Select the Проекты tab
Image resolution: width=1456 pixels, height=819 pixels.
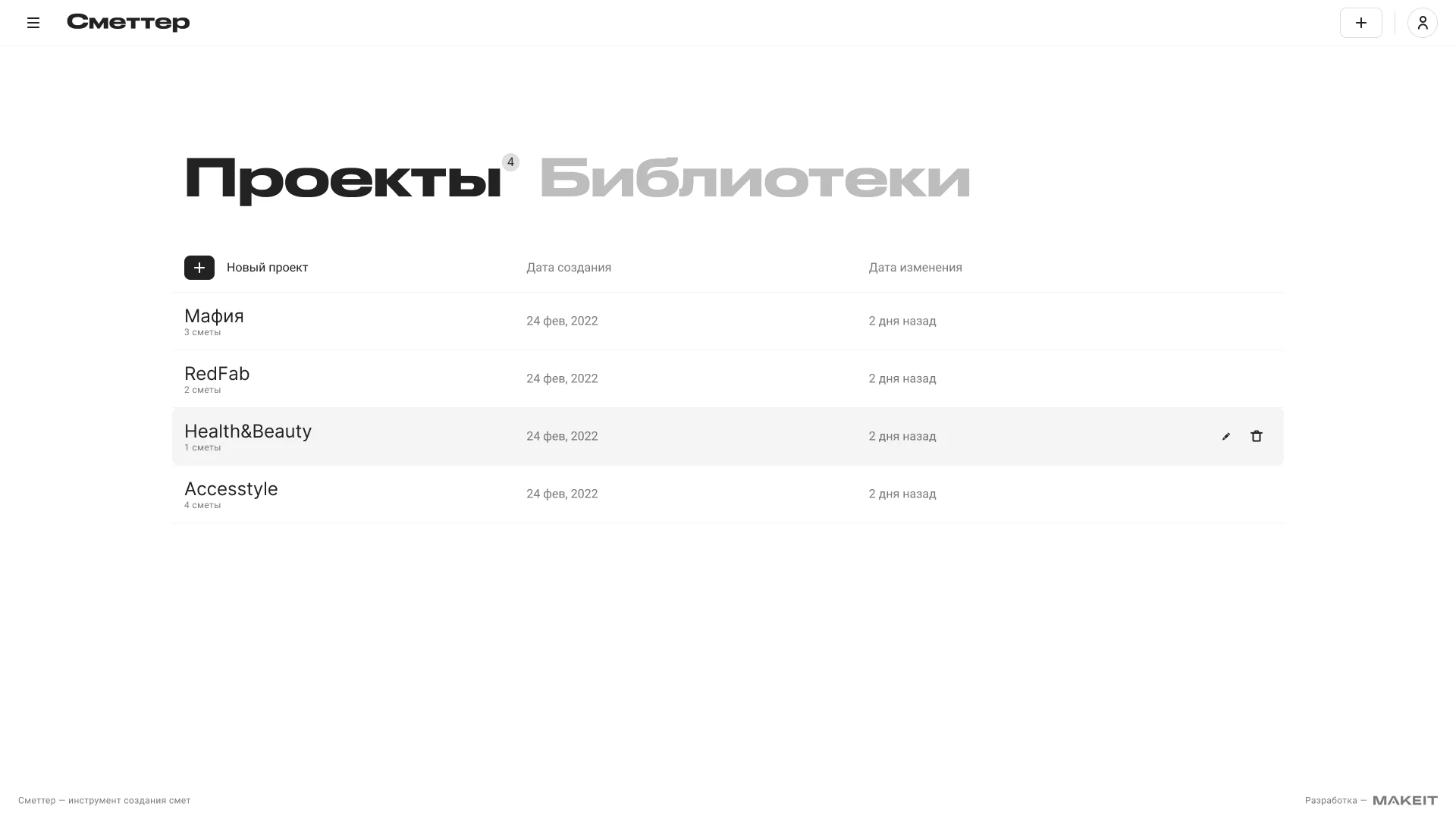340,178
